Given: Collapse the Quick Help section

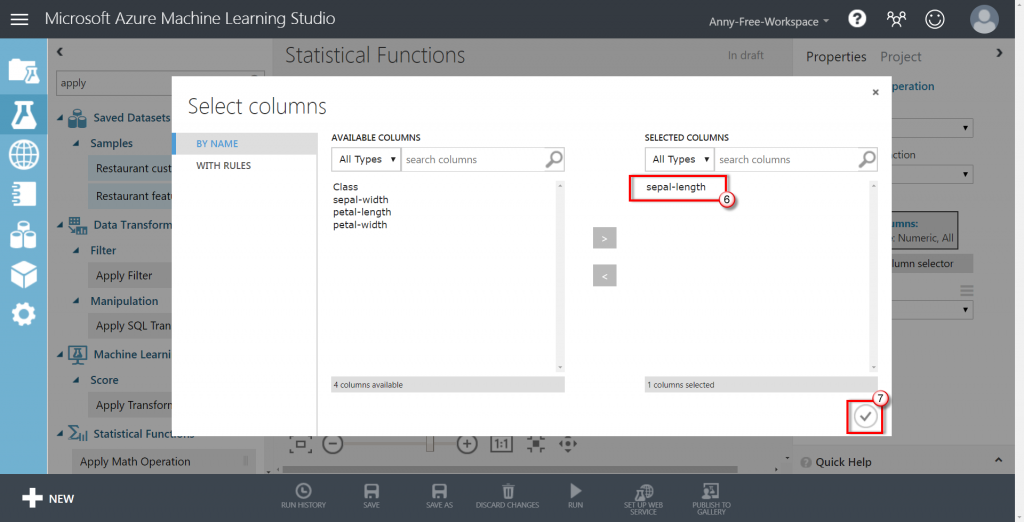Looking at the screenshot, I should (999, 461).
